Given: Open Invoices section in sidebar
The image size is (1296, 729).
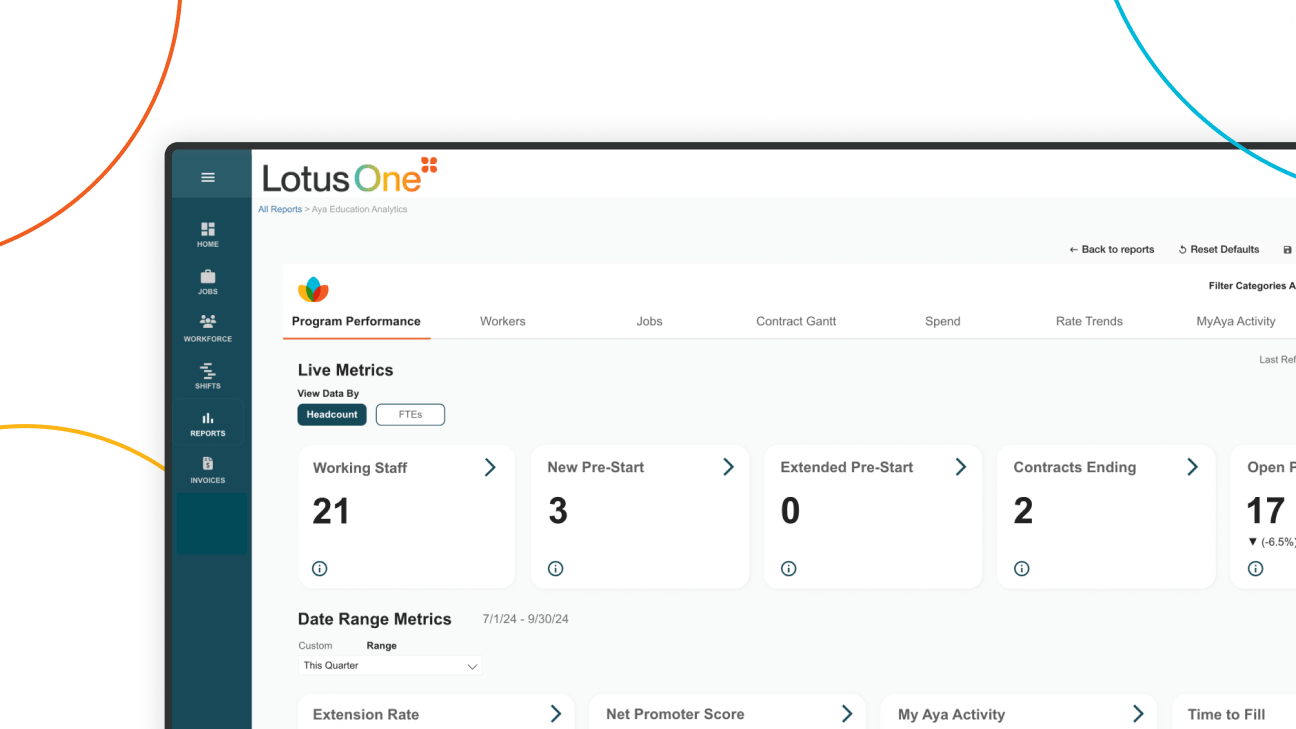Looking at the screenshot, I should click(208, 471).
